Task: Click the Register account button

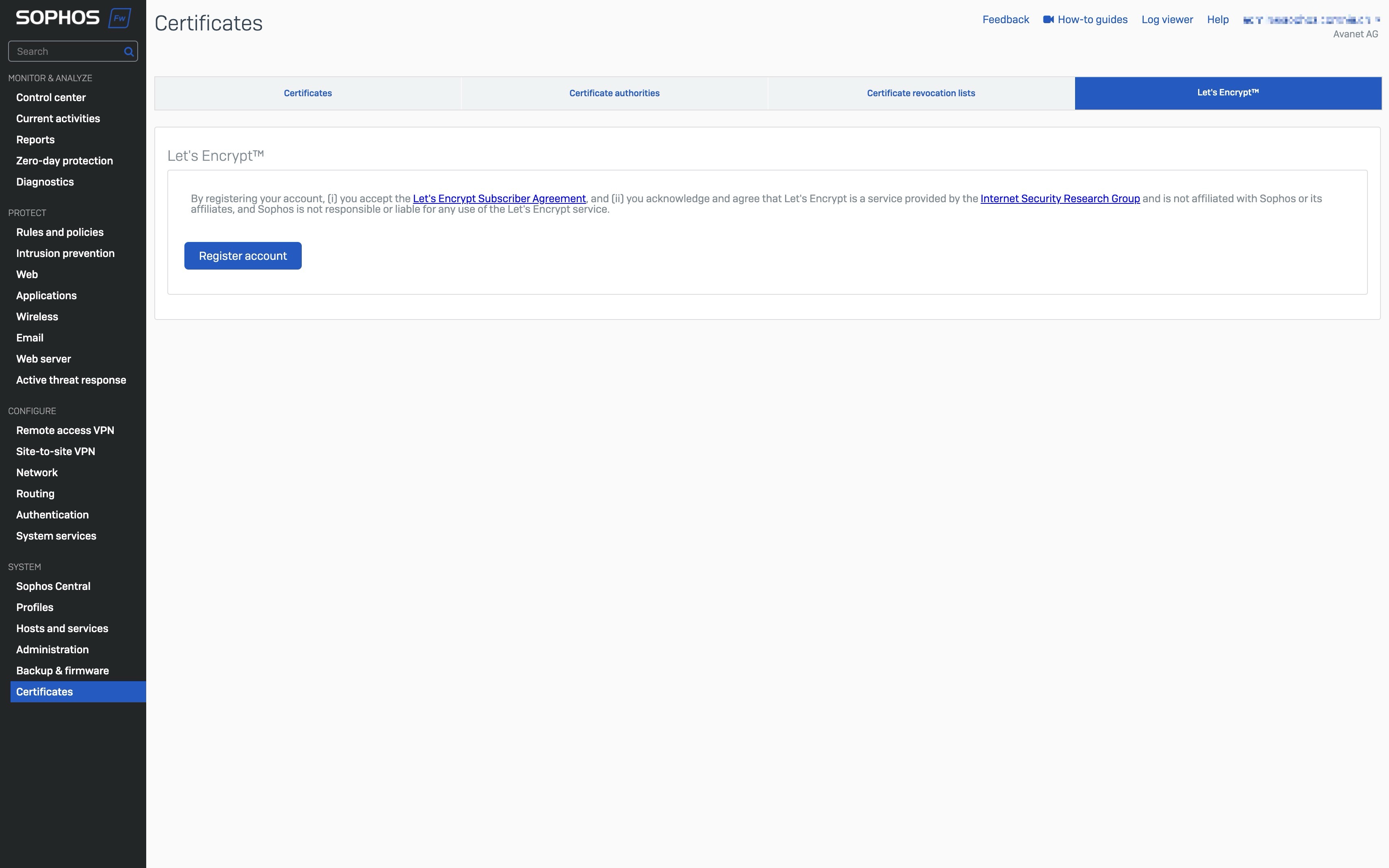Action: coord(243,256)
